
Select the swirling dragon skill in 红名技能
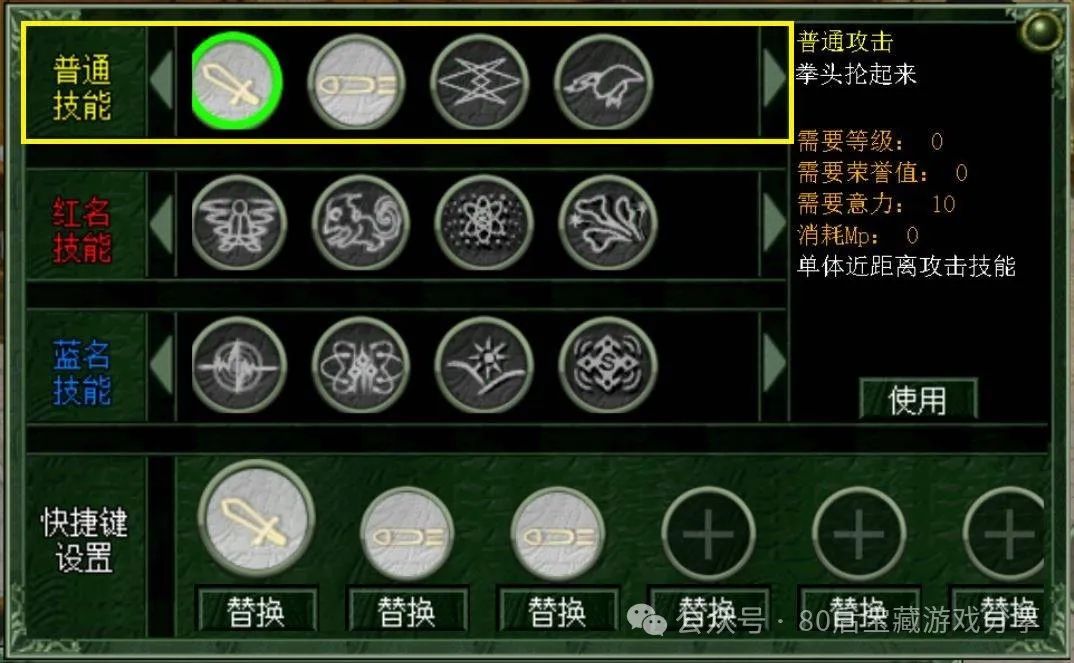[360, 223]
